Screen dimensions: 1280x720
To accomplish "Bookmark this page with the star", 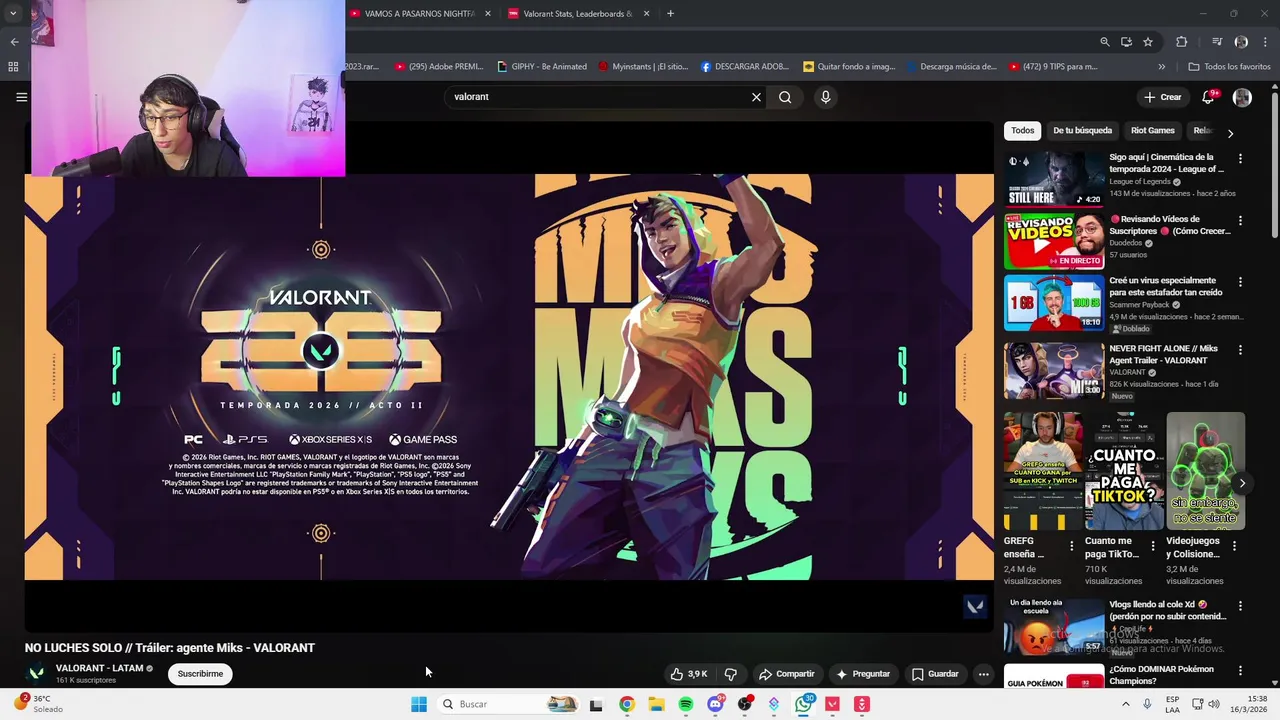I will pyautogui.click(x=1148, y=42).
